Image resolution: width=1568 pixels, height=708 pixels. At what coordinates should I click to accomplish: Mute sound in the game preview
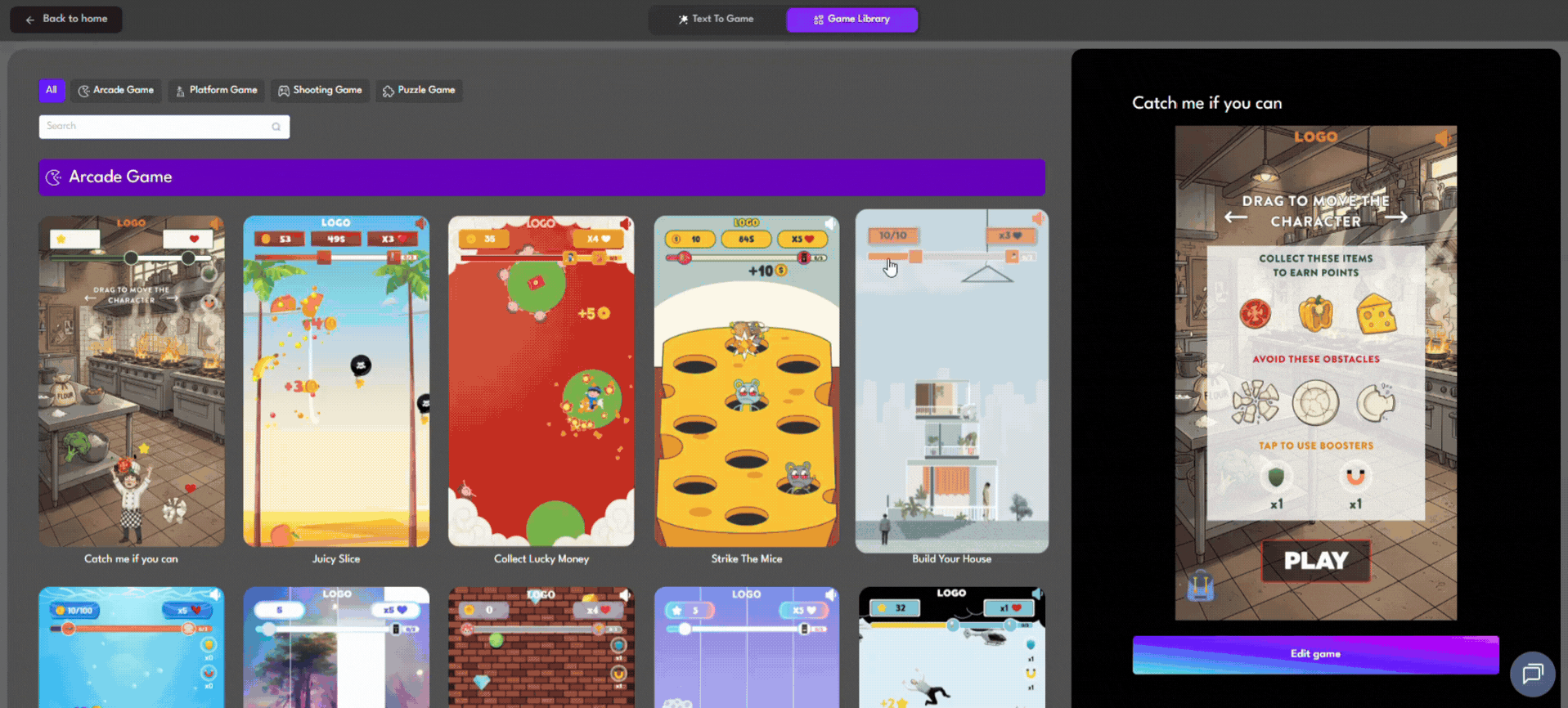click(x=1442, y=138)
